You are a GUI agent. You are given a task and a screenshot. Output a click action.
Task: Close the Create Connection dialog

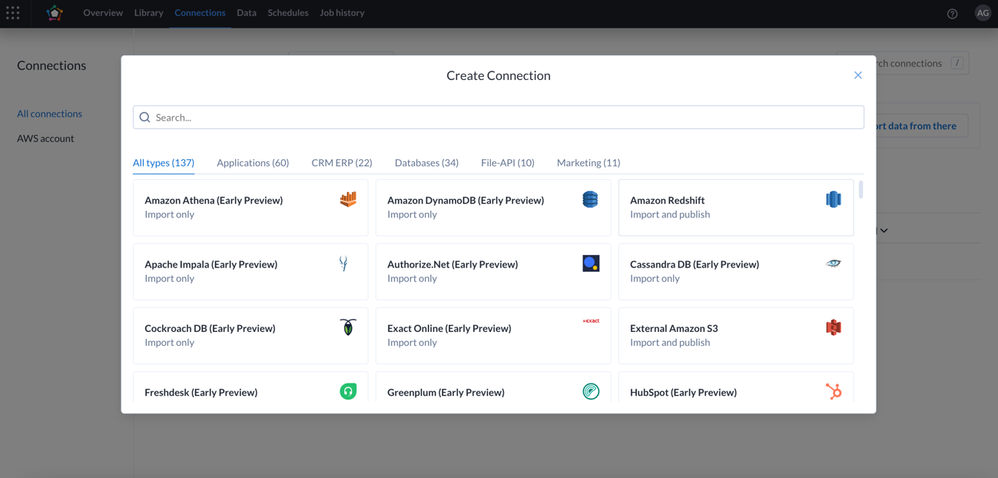(858, 75)
